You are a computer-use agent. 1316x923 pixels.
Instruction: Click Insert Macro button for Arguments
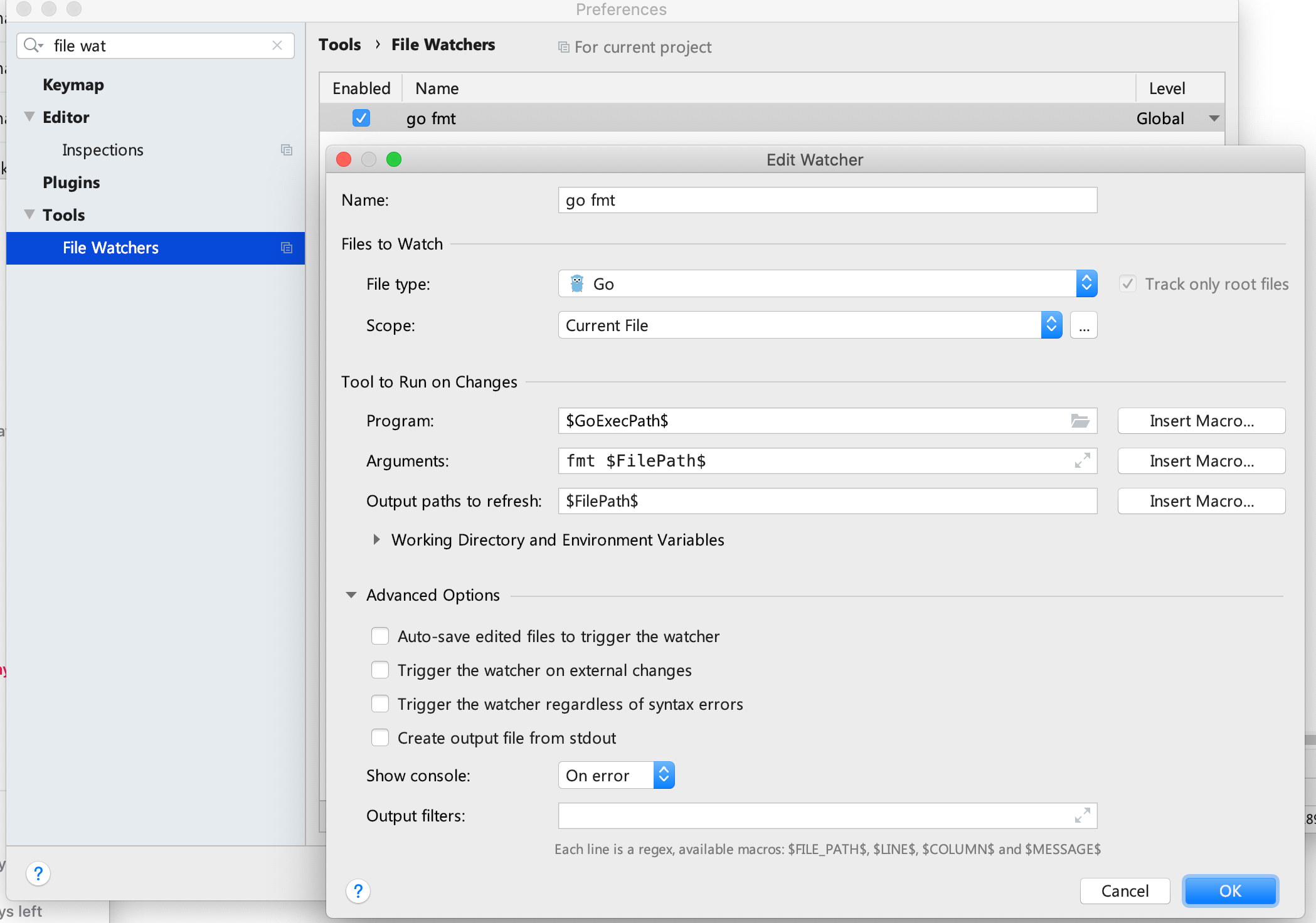[1201, 461]
